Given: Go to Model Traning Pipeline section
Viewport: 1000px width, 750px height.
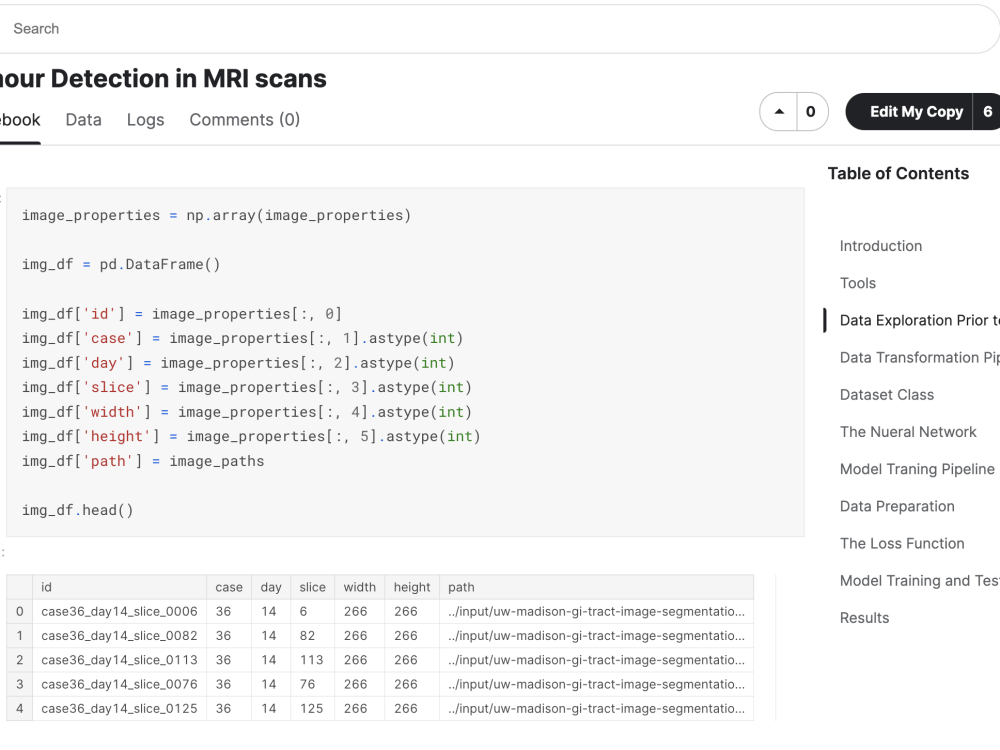Looking at the screenshot, I should pyautogui.click(x=917, y=469).
